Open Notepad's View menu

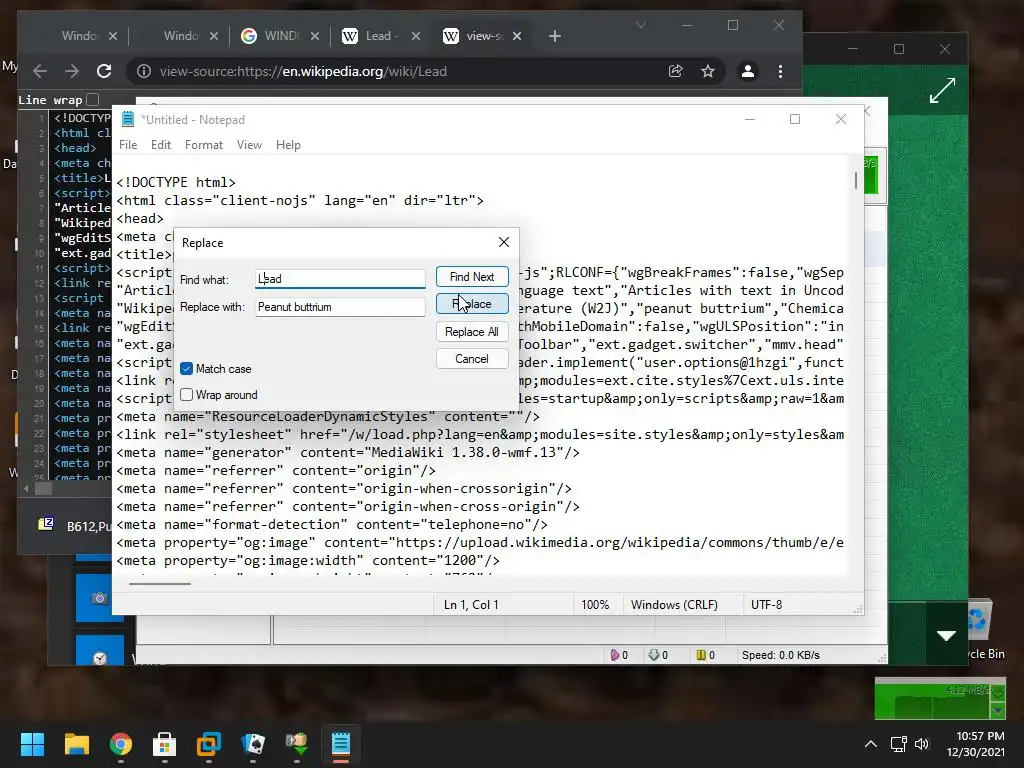pos(249,145)
